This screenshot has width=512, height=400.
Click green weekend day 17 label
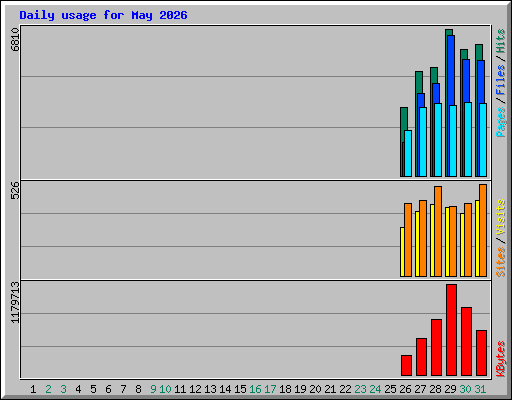coord(270,389)
